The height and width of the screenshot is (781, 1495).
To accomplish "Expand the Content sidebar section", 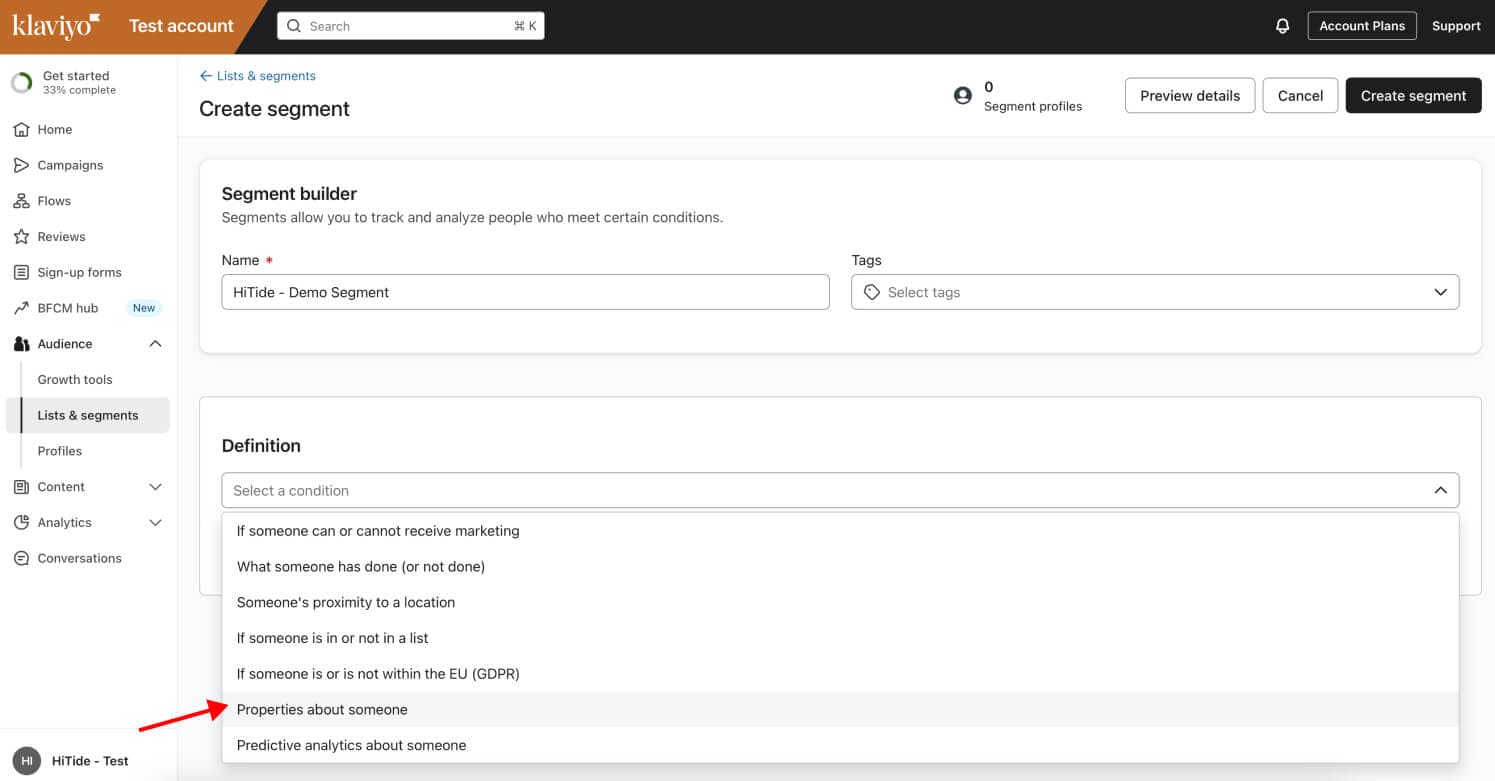I will click(x=155, y=487).
